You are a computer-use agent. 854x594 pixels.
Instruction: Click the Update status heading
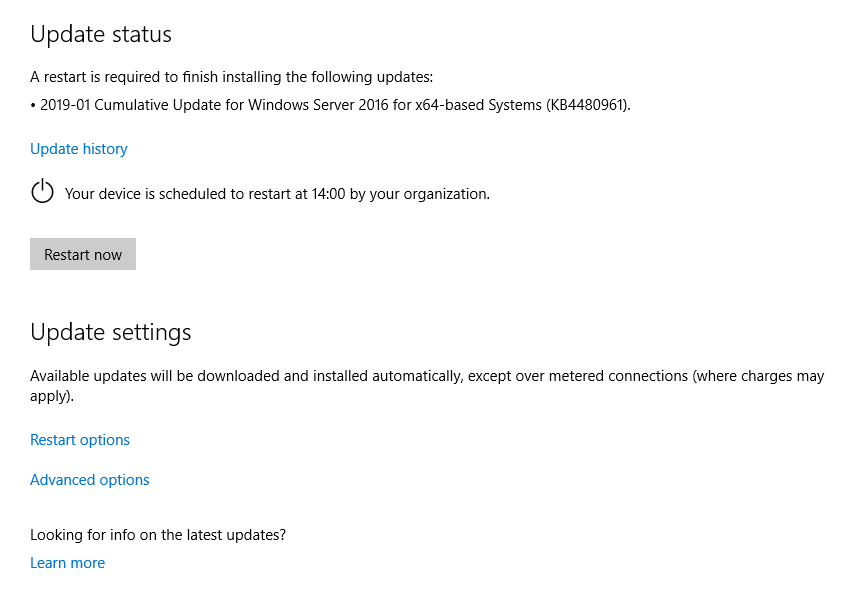coord(101,34)
